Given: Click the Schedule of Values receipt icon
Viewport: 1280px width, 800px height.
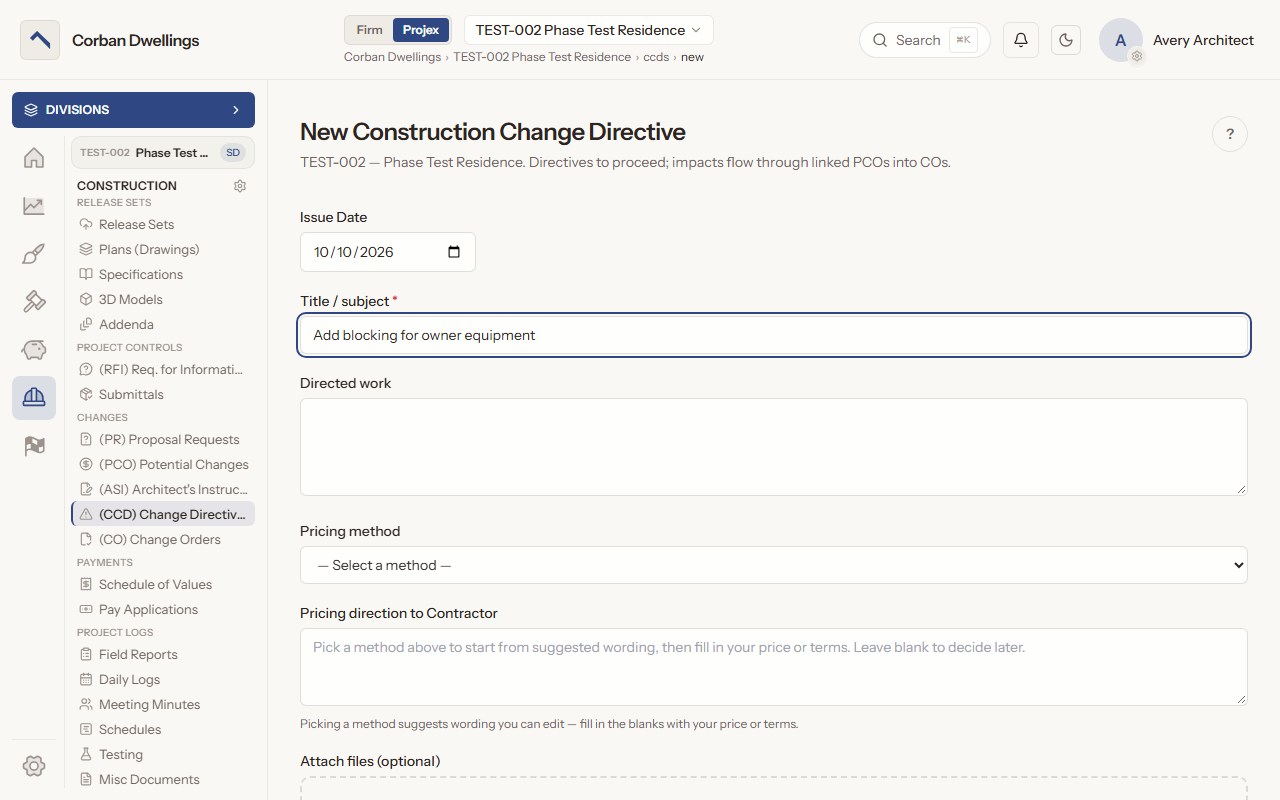Looking at the screenshot, I should [x=86, y=585].
